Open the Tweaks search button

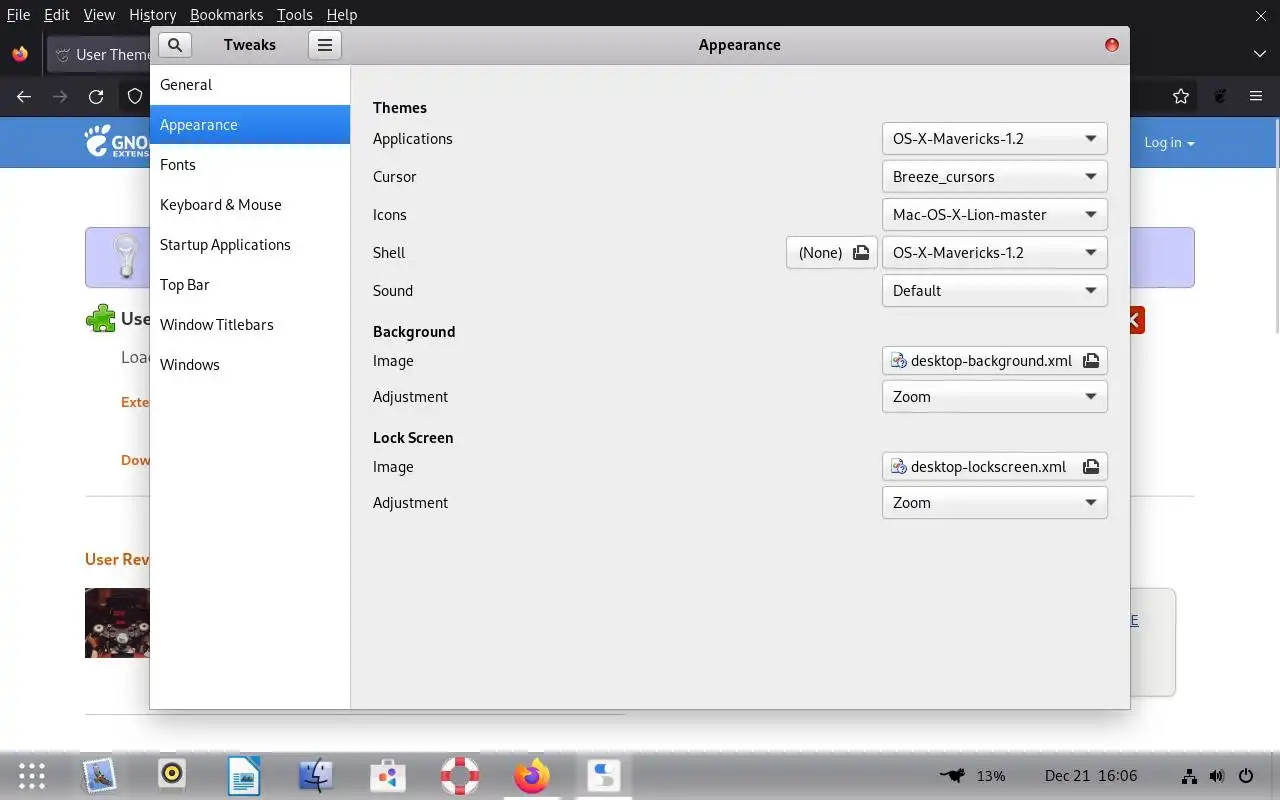pyautogui.click(x=174, y=45)
